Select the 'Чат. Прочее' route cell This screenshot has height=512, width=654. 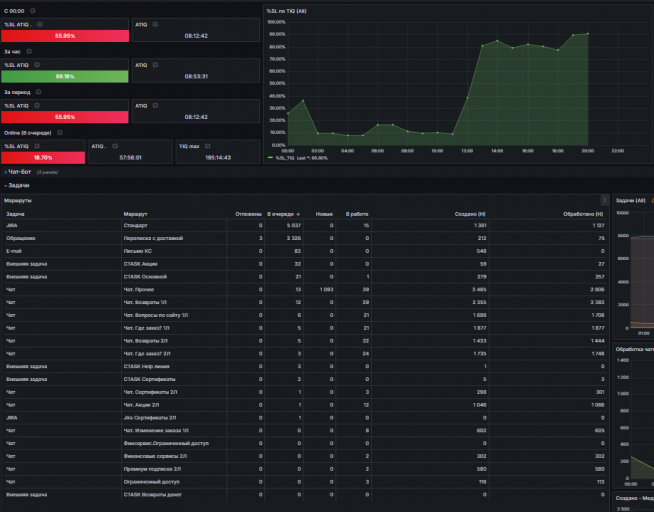coord(174,289)
